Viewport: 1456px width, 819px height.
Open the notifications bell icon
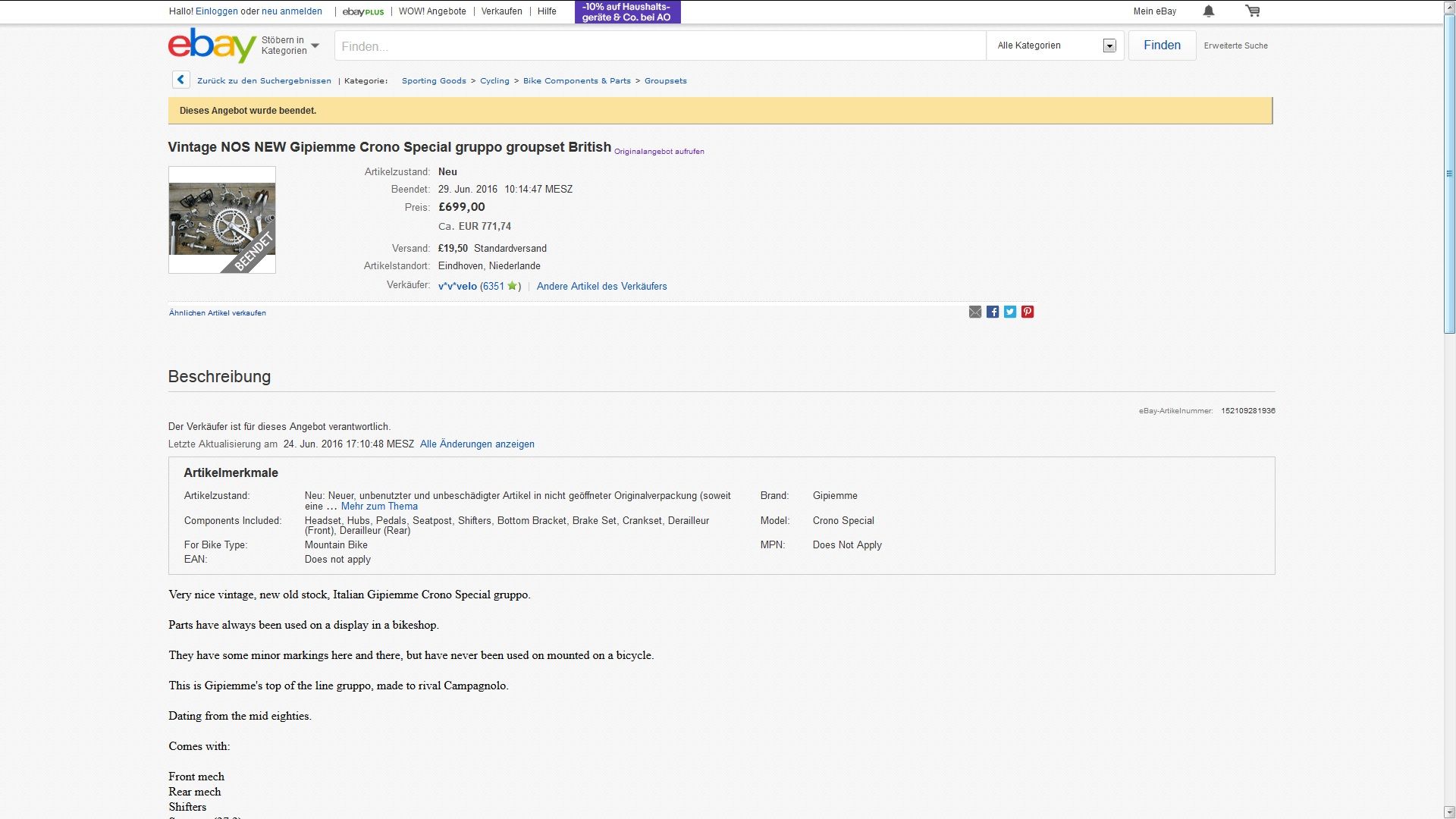click(1209, 11)
